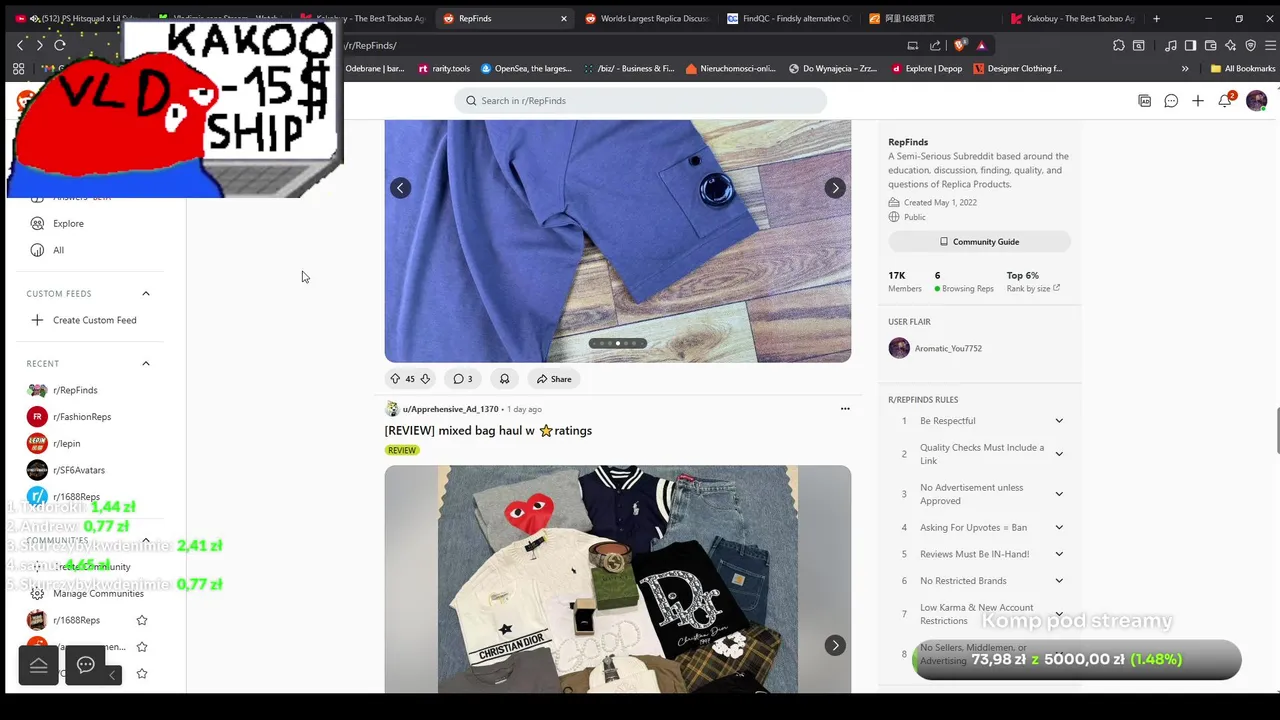Screen dimensions: 1280x720
Task: Click mixed bag haul photo thumbnail
Action: (x=618, y=579)
